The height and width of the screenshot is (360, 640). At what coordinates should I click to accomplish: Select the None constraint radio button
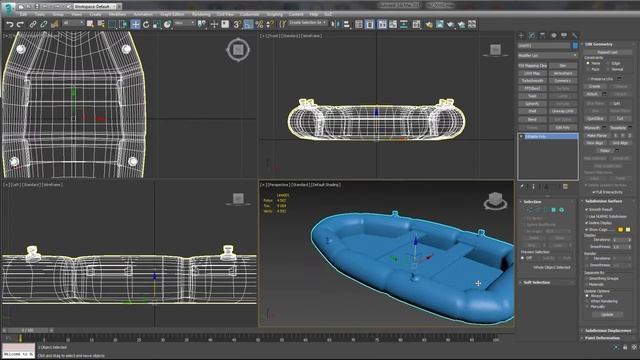point(588,63)
